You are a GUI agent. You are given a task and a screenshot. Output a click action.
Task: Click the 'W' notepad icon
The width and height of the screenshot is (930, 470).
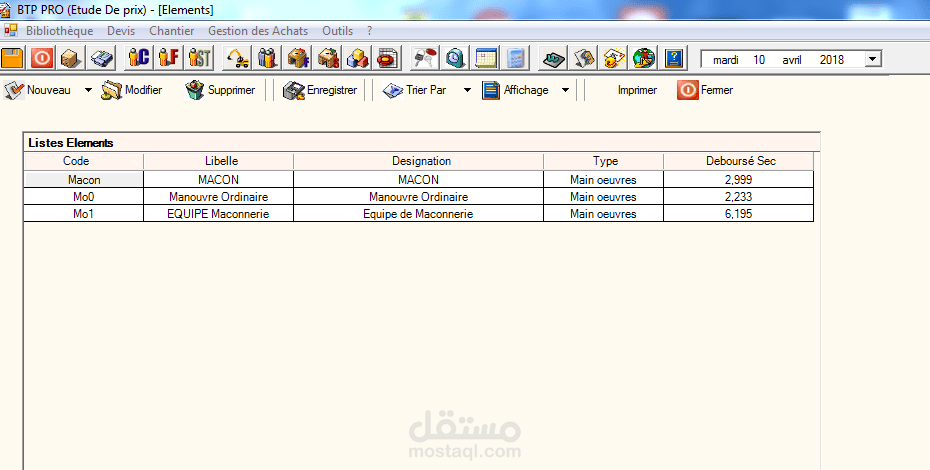pyautogui.click(x=554, y=58)
